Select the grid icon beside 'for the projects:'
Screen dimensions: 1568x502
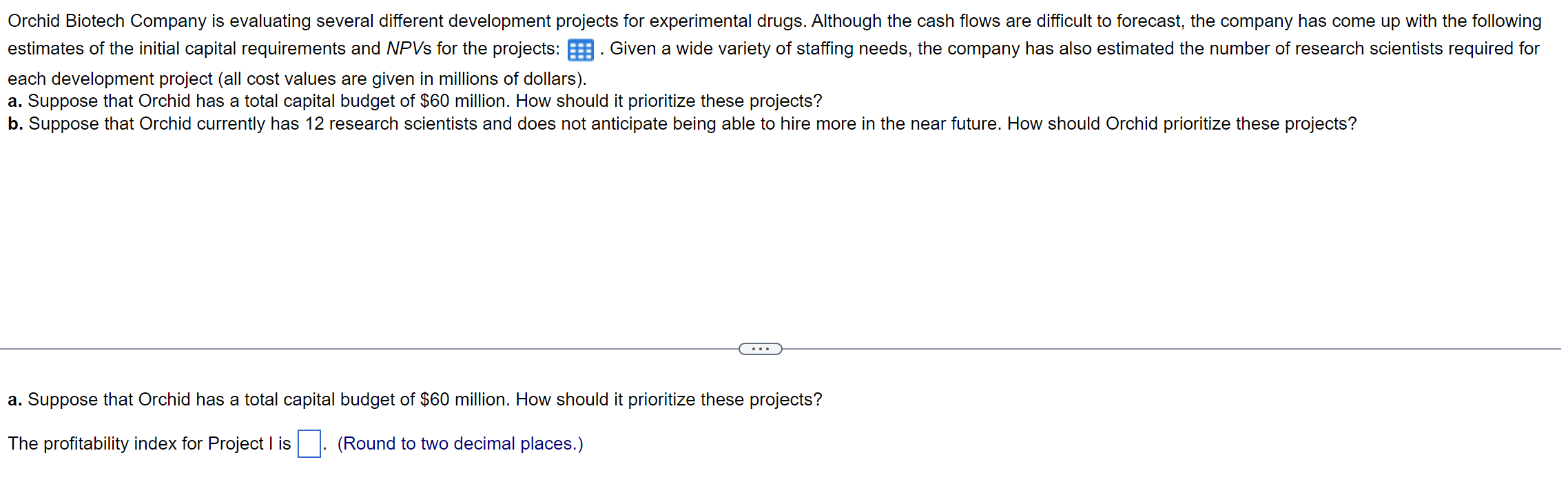[x=579, y=49]
